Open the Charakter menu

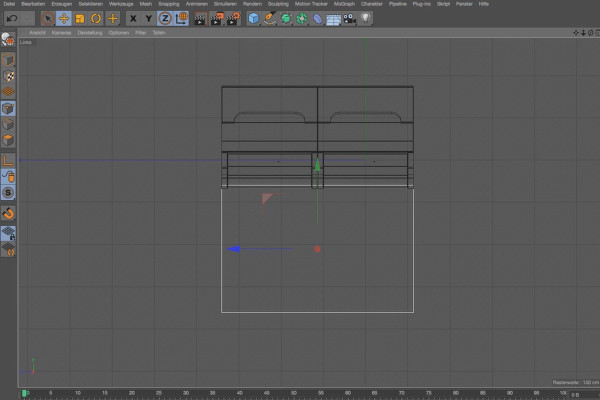coord(372,4)
